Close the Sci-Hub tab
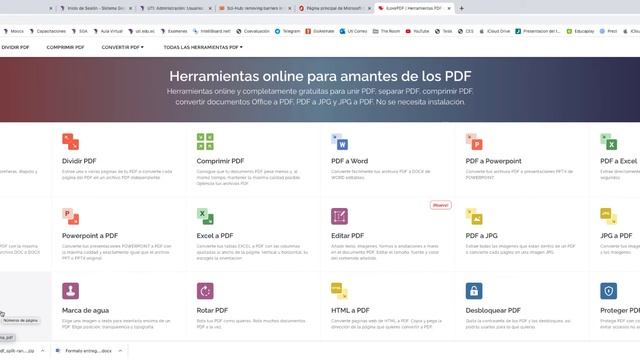Image resolution: width=640 pixels, height=360 pixels. point(290,8)
